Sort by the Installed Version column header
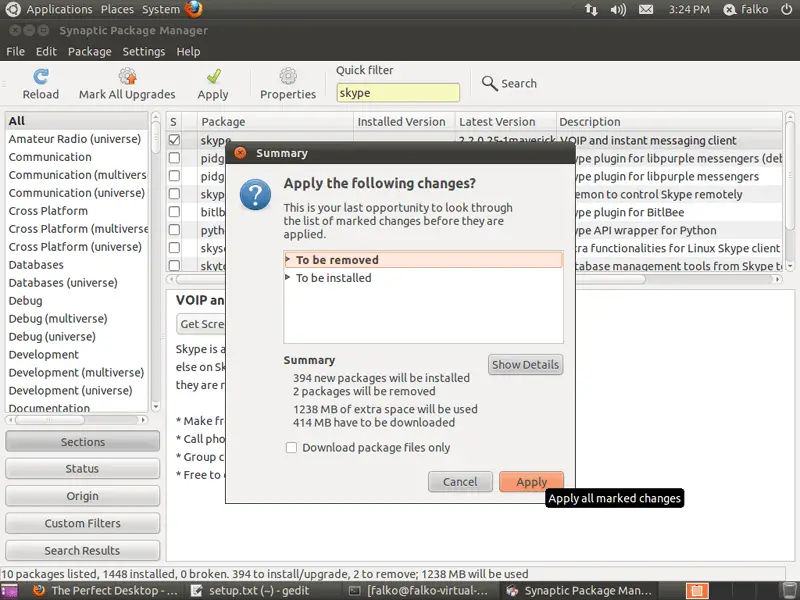Screen dimensions: 800x600 click(404, 121)
